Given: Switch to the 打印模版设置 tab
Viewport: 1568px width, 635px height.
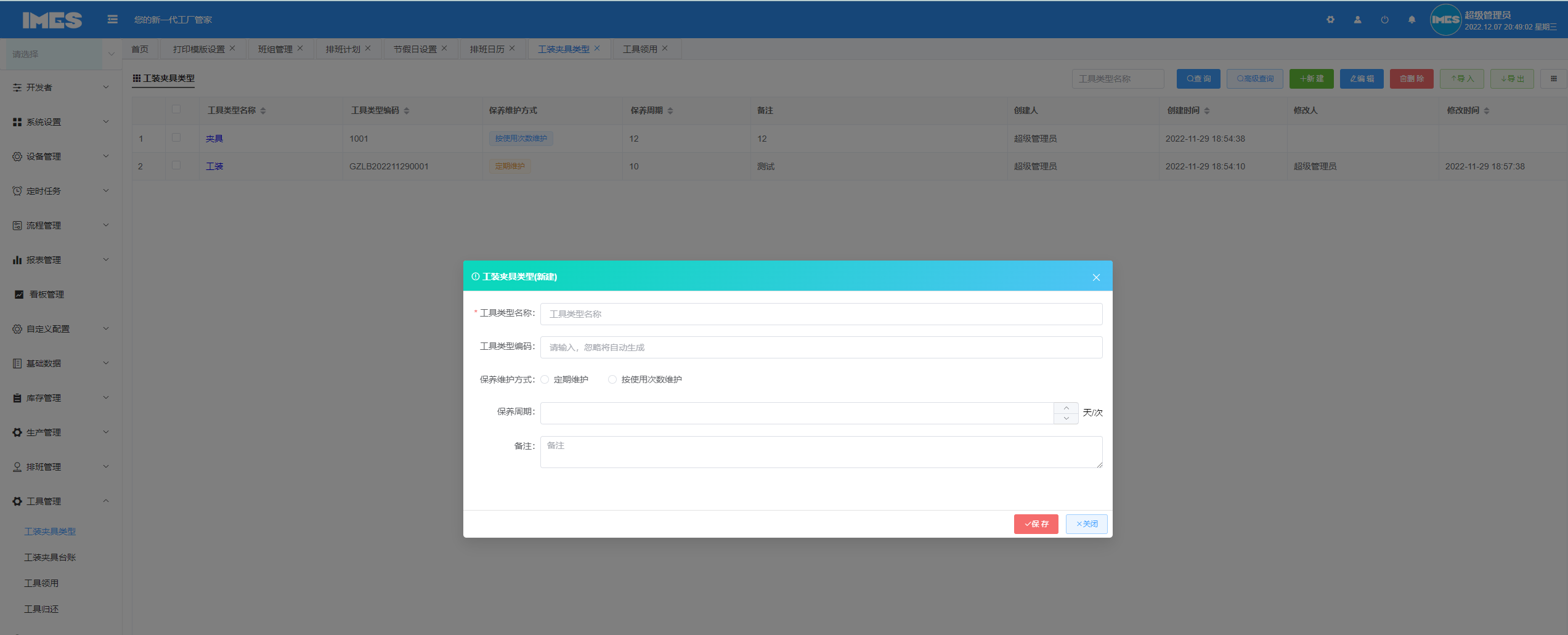Looking at the screenshot, I should click(199, 49).
